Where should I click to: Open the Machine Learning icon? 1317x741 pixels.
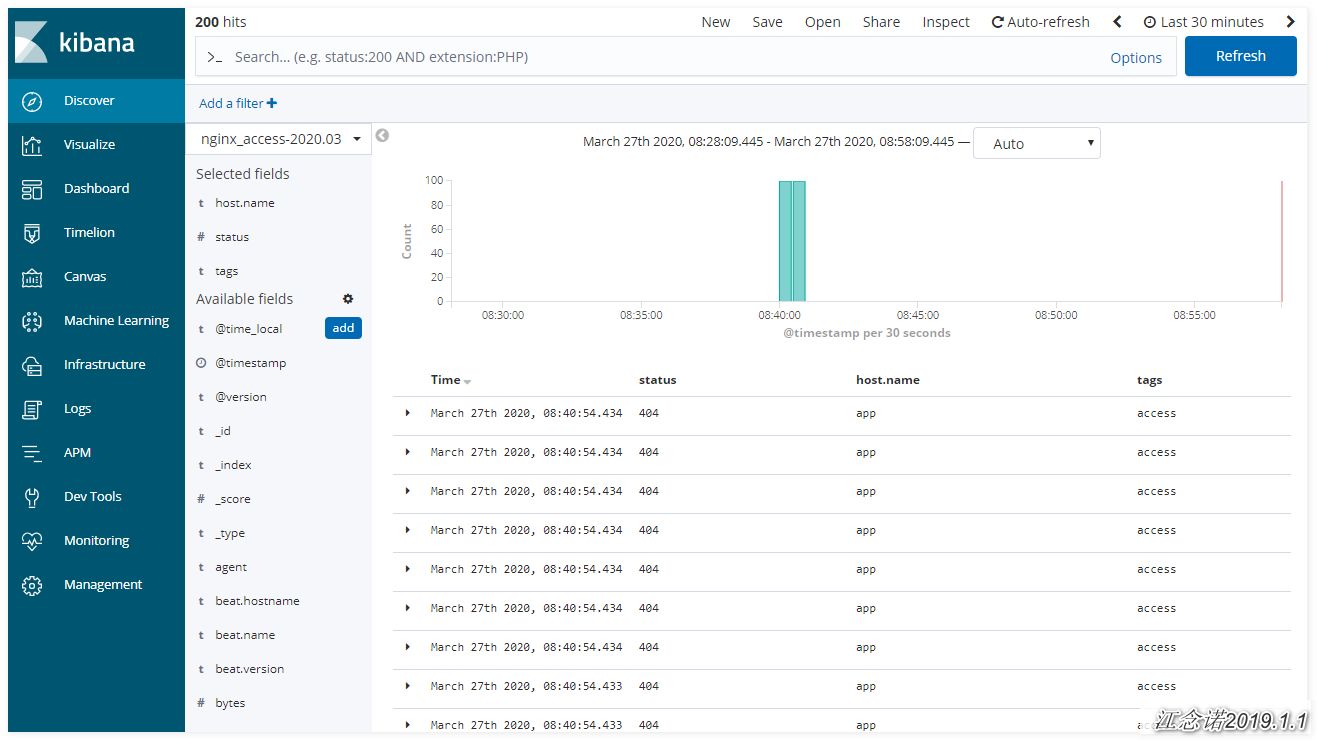[x=32, y=321]
